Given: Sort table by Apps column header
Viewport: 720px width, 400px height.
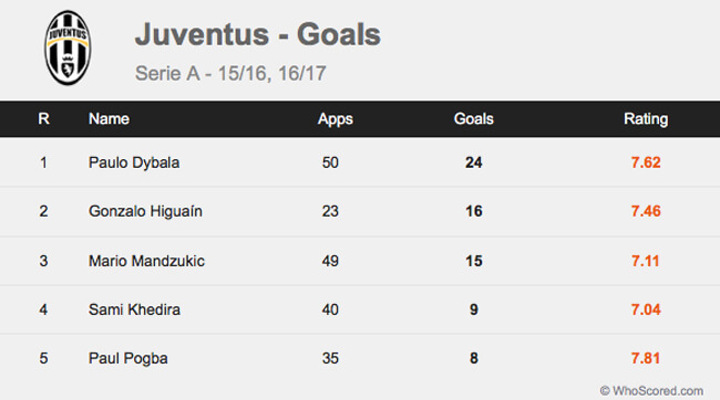Looking at the screenshot, I should [335, 119].
